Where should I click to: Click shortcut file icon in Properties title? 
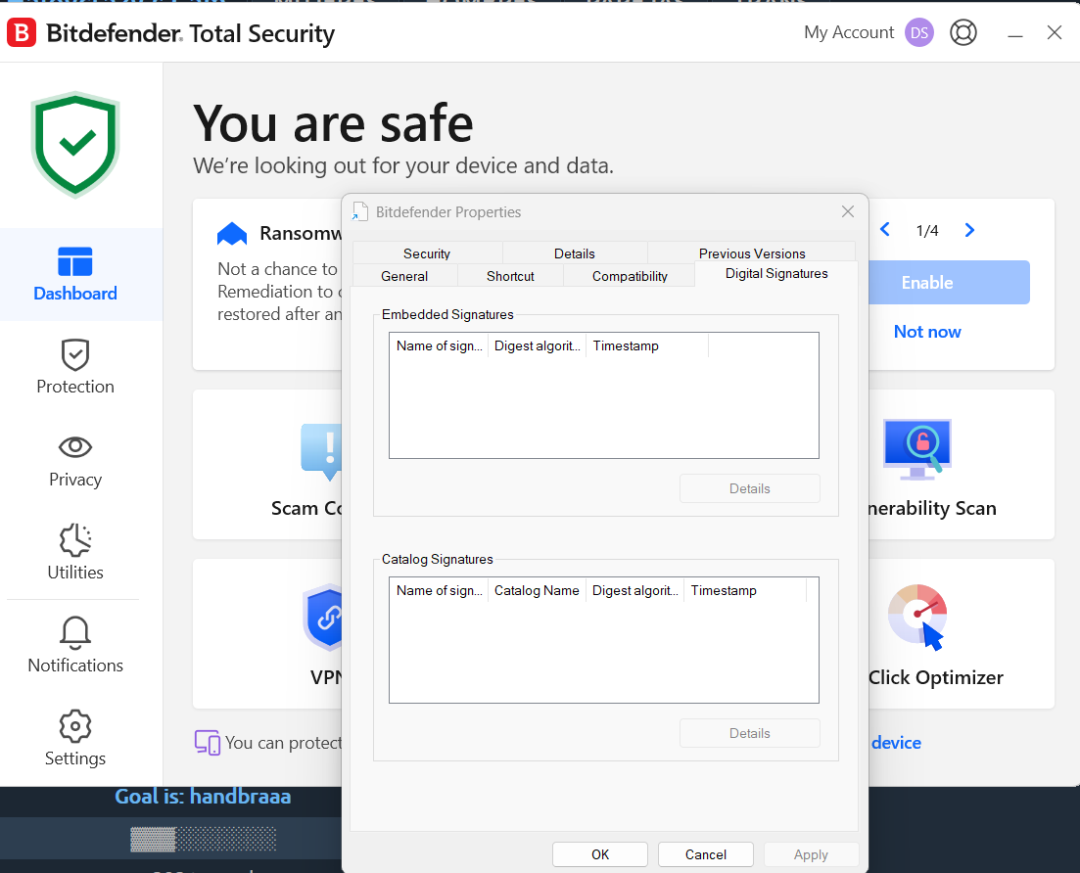click(360, 212)
